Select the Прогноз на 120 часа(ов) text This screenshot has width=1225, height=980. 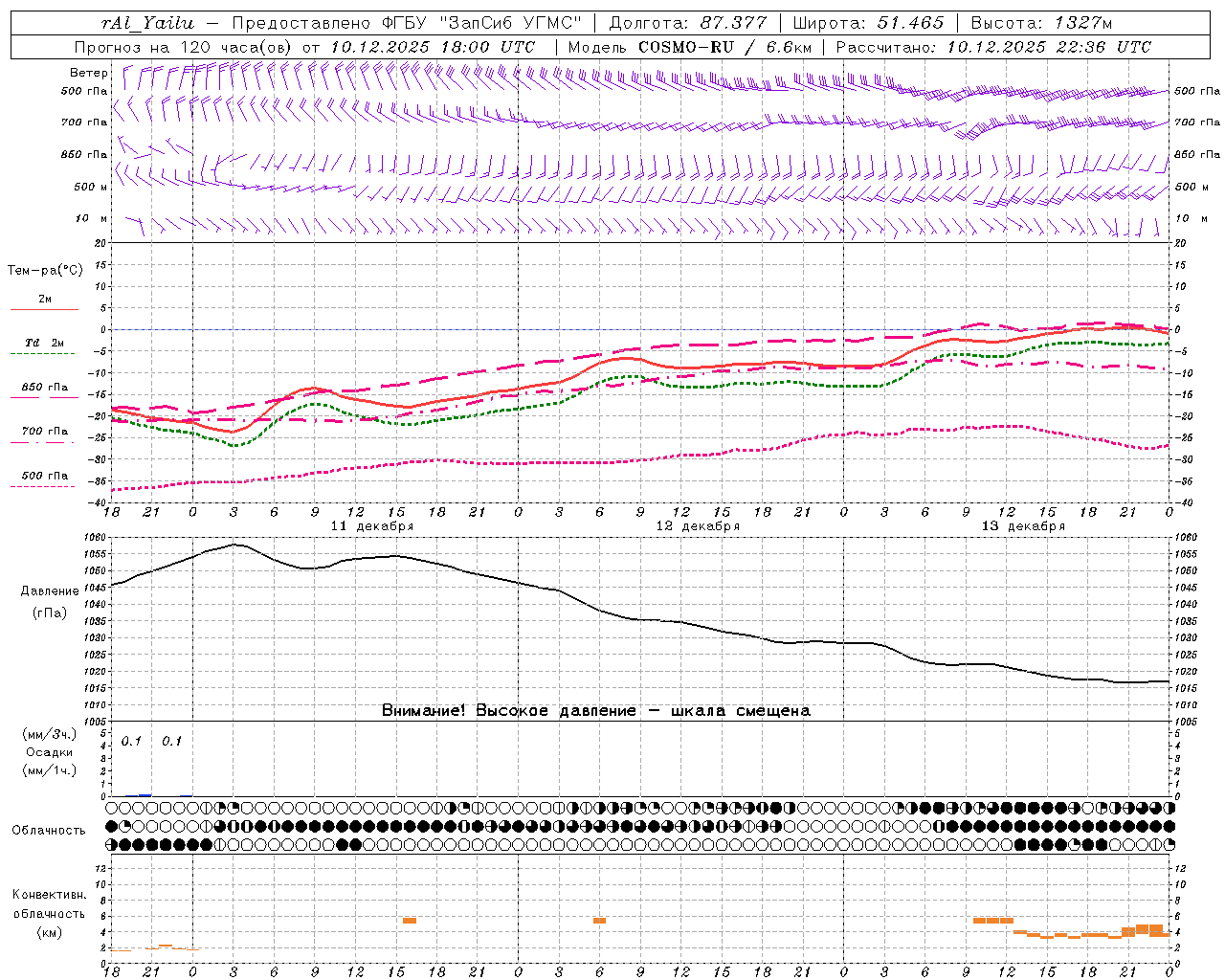point(185,47)
